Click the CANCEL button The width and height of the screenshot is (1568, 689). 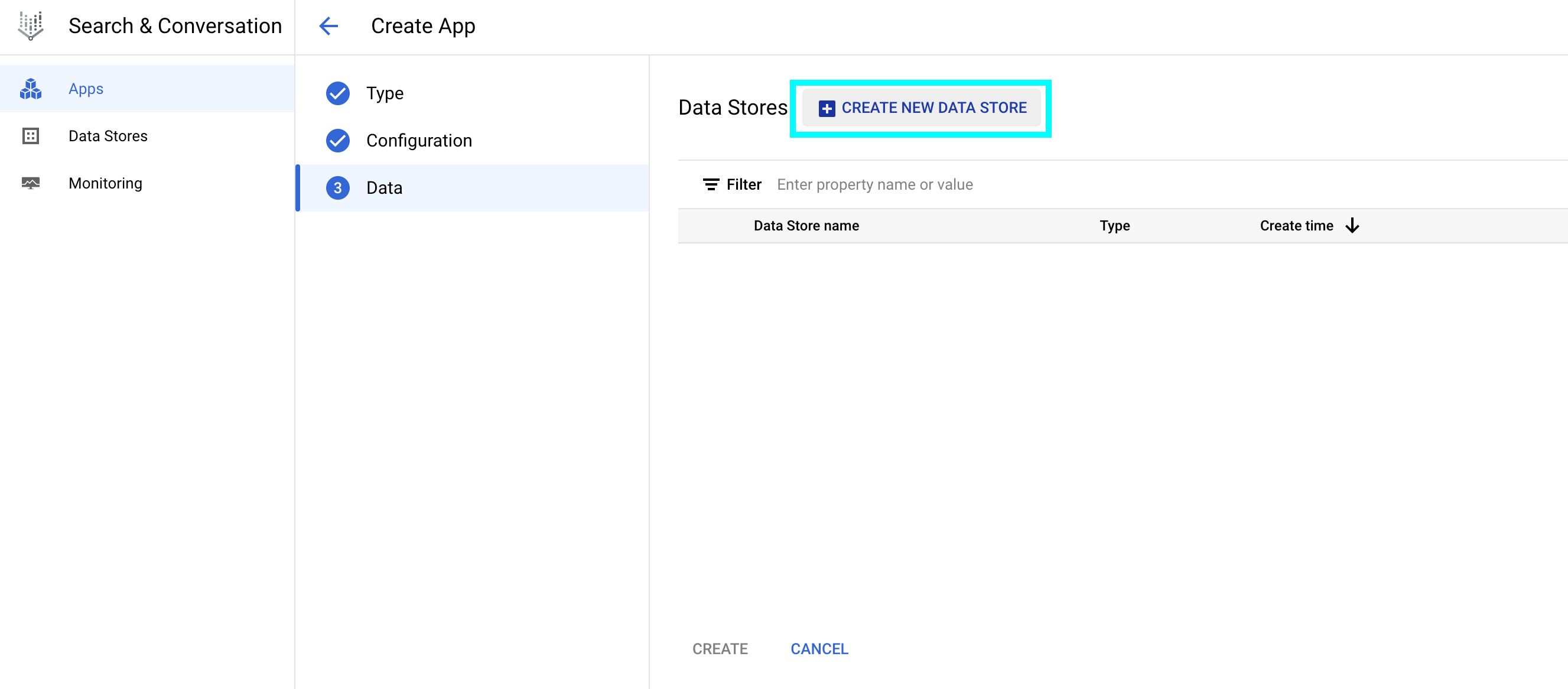(x=819, y=649)
